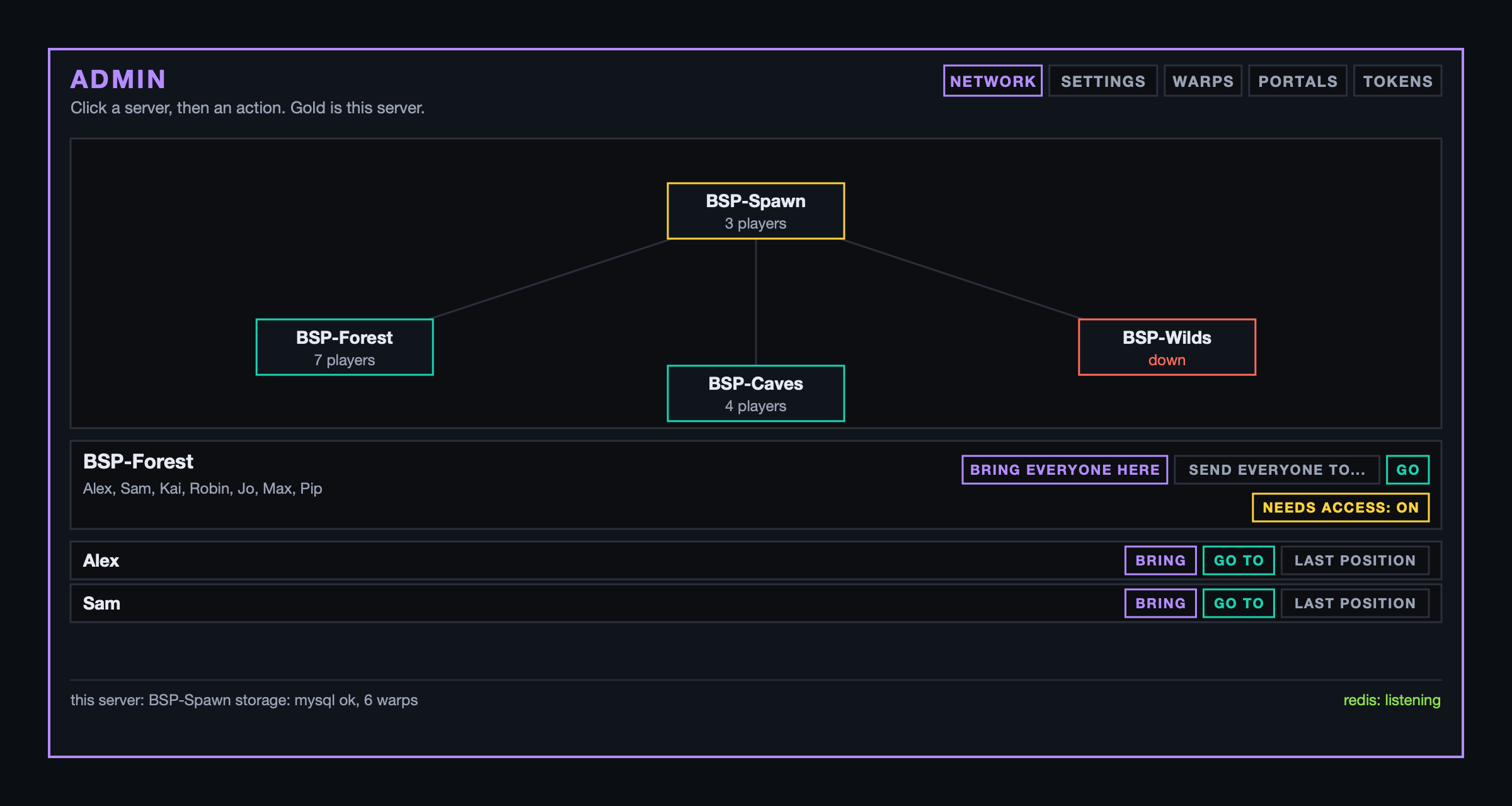Select the BSP-Forest server node
This screenshot has height=806, width=1512.
click(x=345, y=348)
